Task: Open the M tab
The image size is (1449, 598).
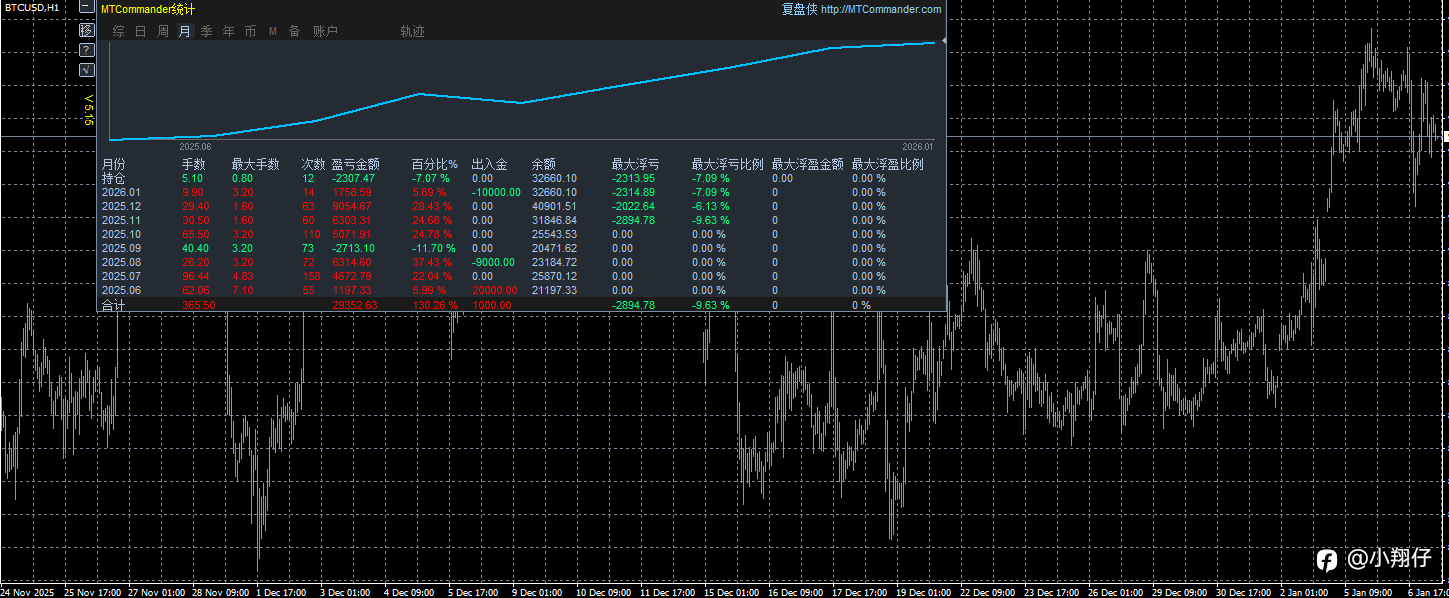Action: pos(272,31)
